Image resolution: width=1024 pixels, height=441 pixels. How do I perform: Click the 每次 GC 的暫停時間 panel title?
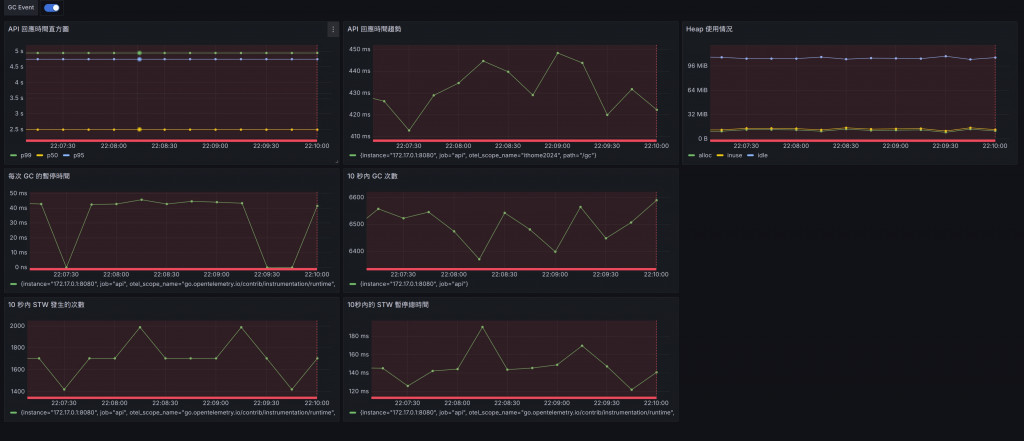[x=39, y=176]
